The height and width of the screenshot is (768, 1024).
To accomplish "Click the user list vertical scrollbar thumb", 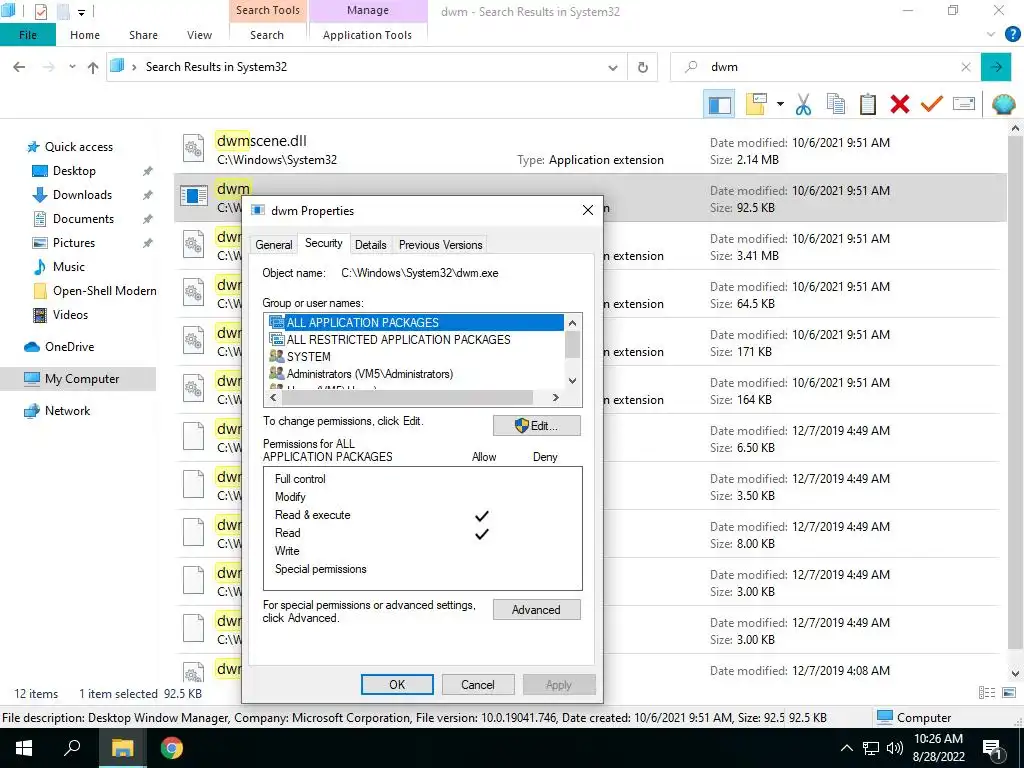I will pos(572,345).
